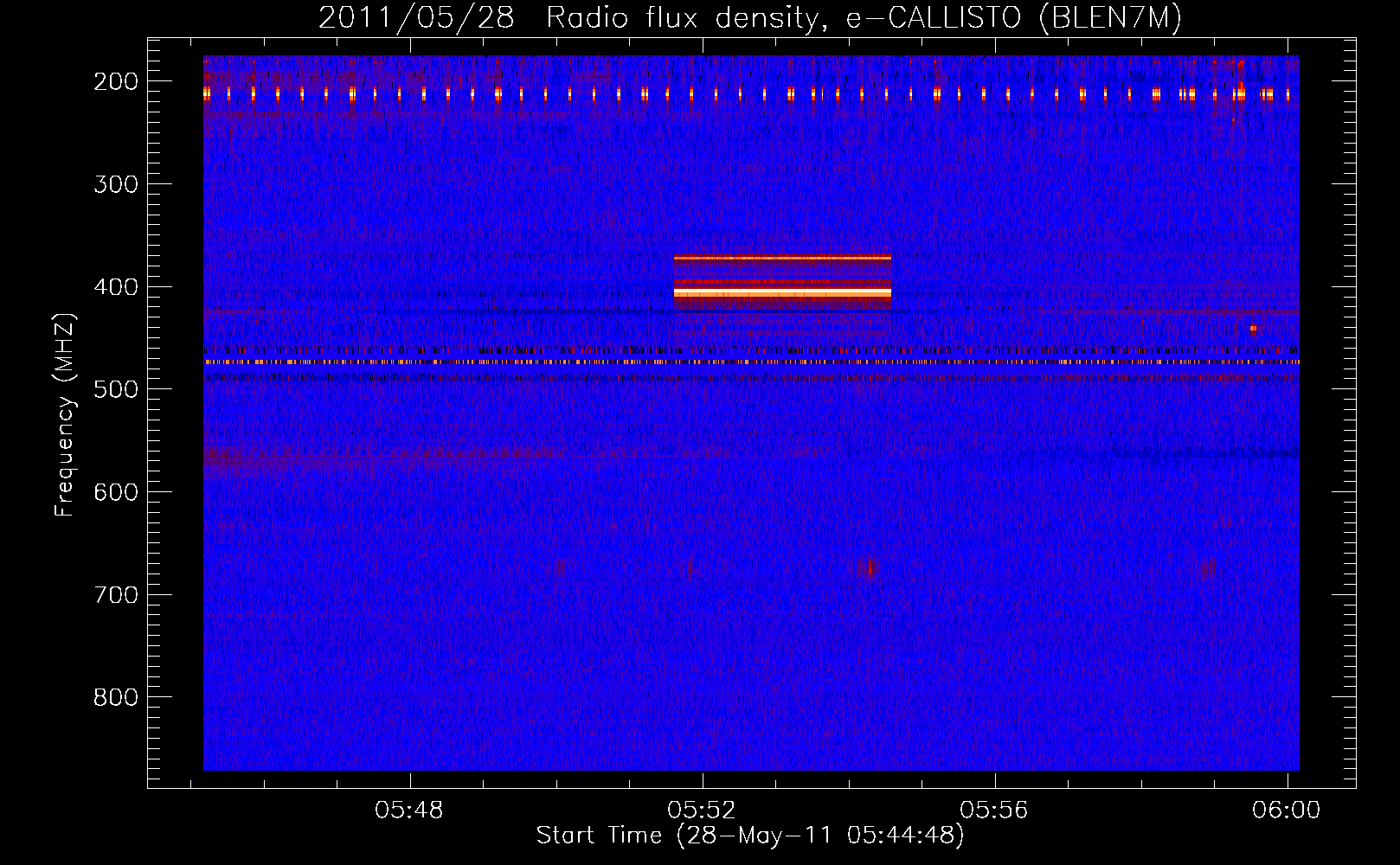Click the thin orange line near 372 MHz

coord(782,258)
